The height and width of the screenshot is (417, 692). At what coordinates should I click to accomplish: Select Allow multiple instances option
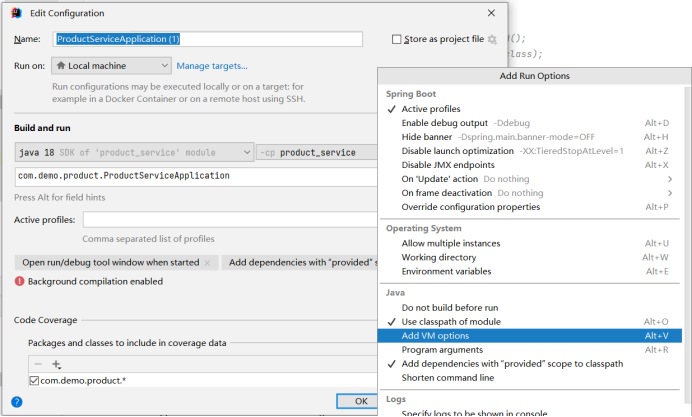point(530,244)
